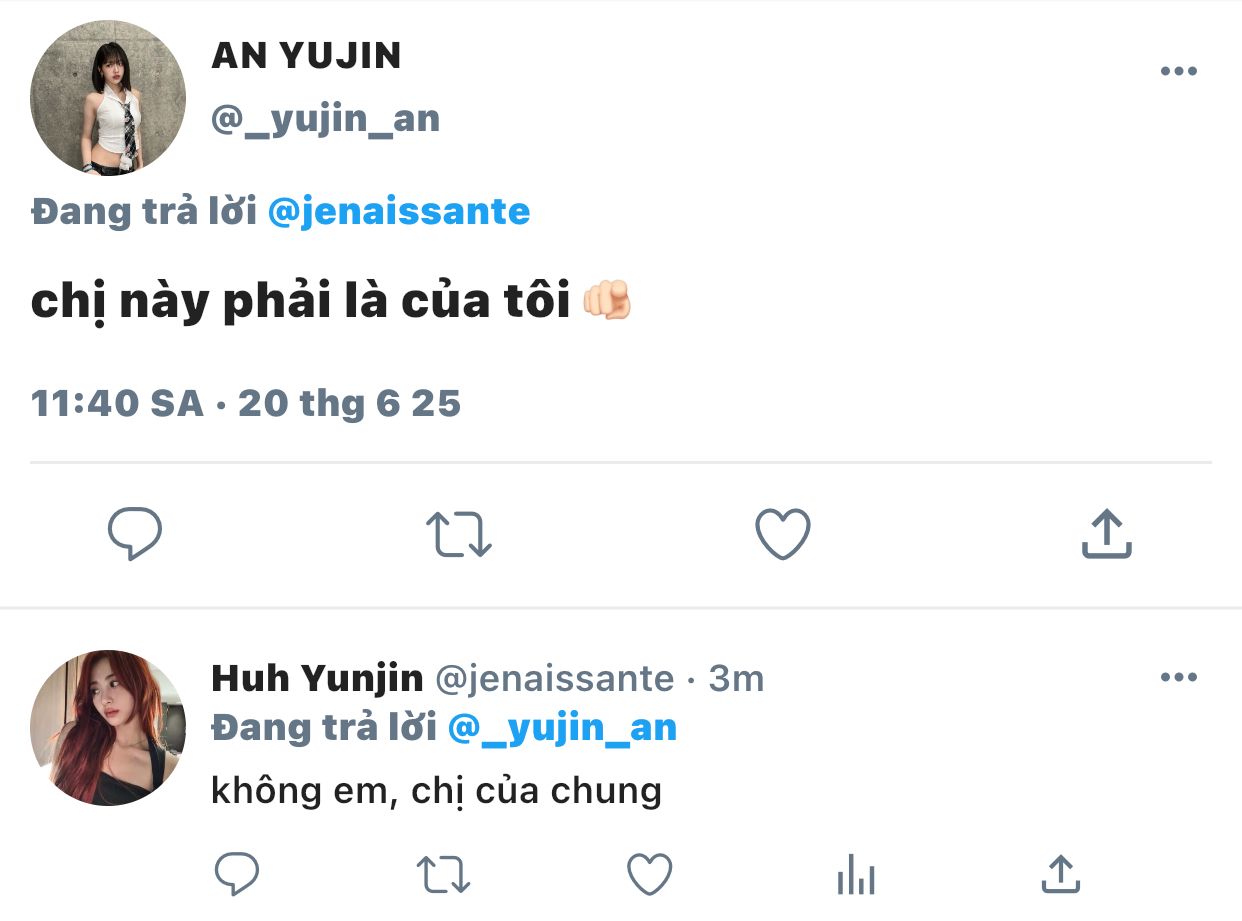1242x921 pixels.
Task: Open AN YUJIN display name
Action: pyautogui.click(x=306, y=57)
